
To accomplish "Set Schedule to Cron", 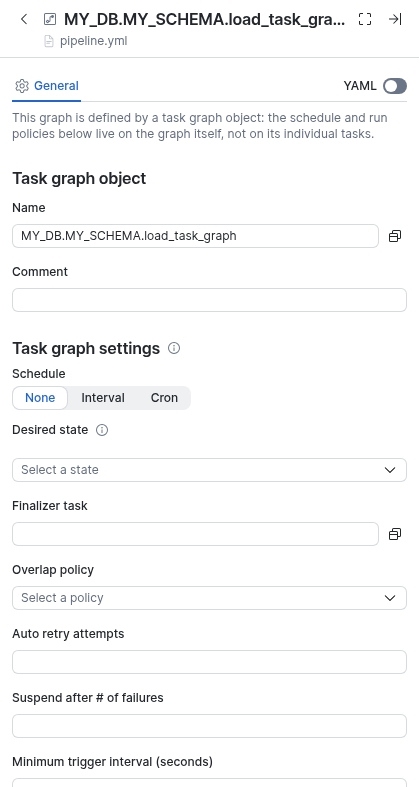I will (164, 398).
